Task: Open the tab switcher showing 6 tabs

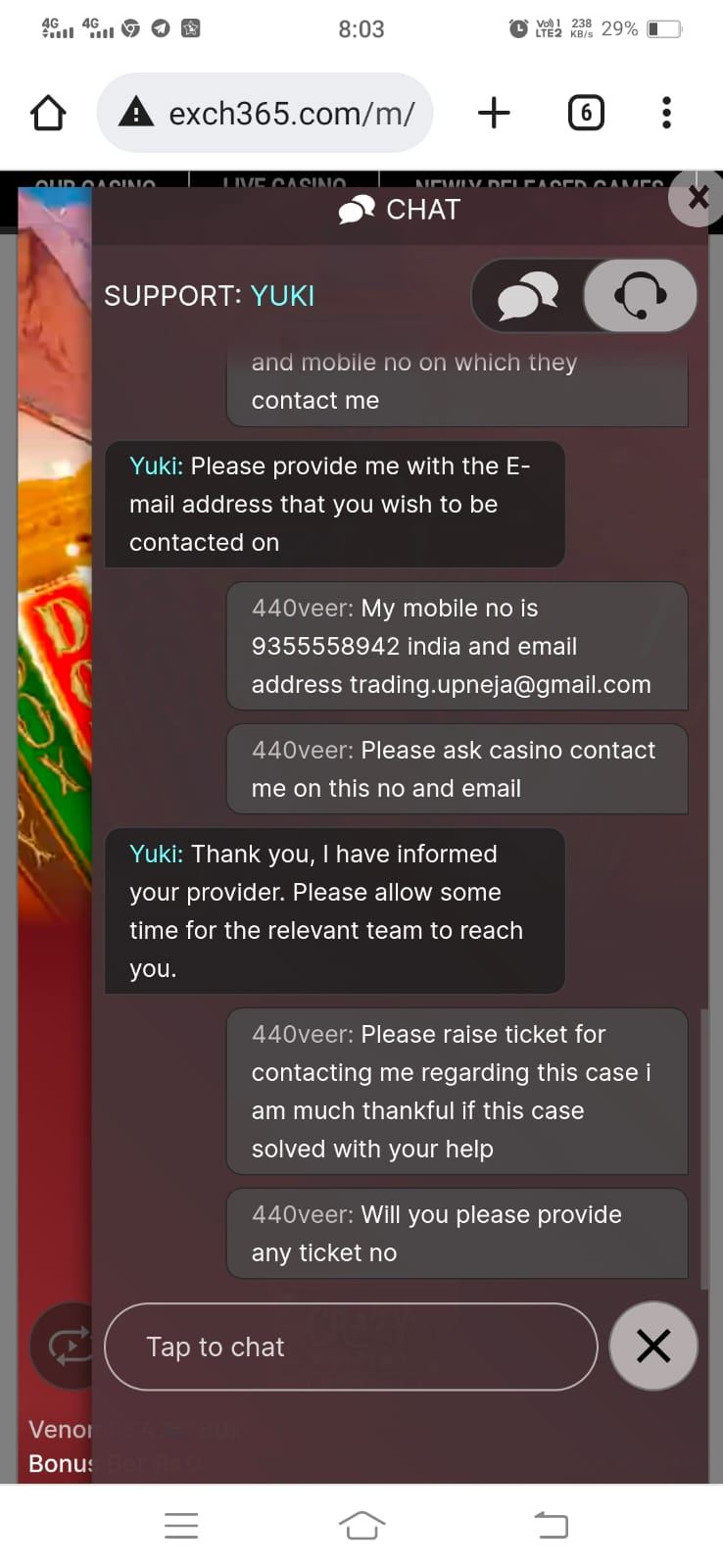Action: [x=586, y=113]
